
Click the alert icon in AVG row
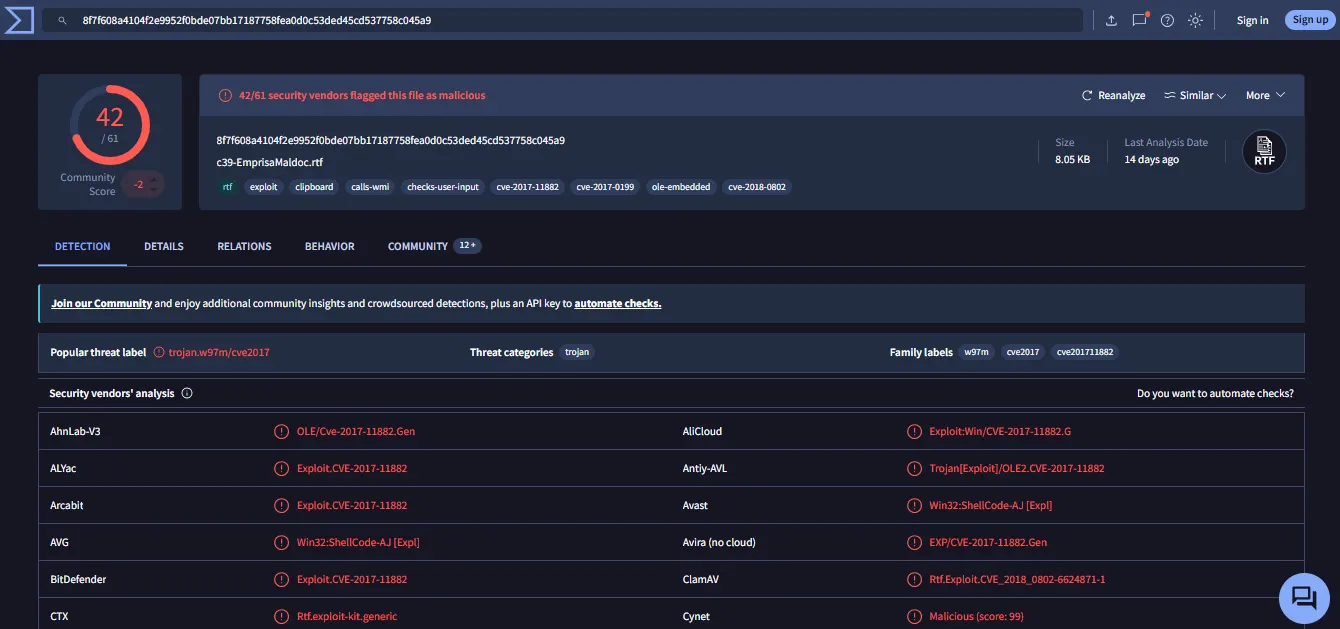tap(282, 543)
